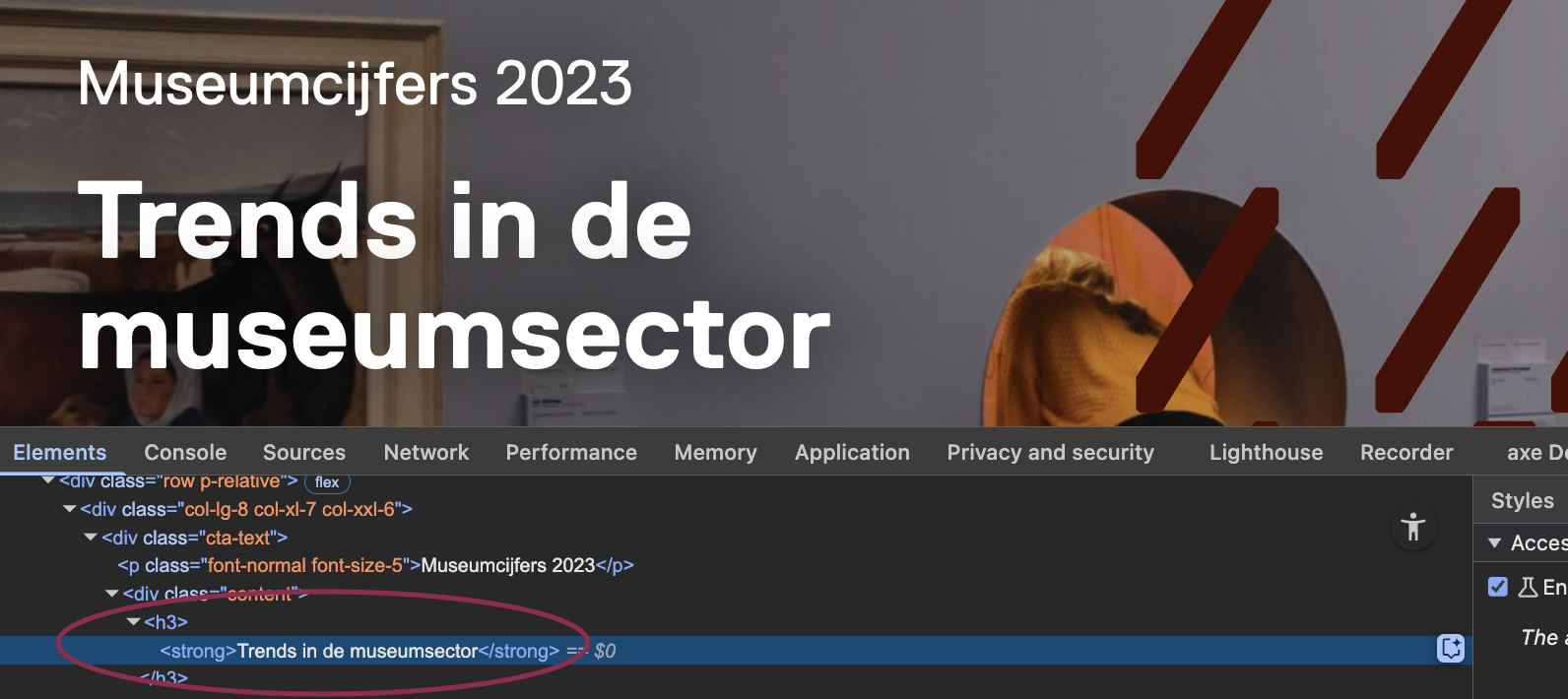The width and height of the screenshot is (1568, 699).
Task: Open the Network tab
Action: 426,452
